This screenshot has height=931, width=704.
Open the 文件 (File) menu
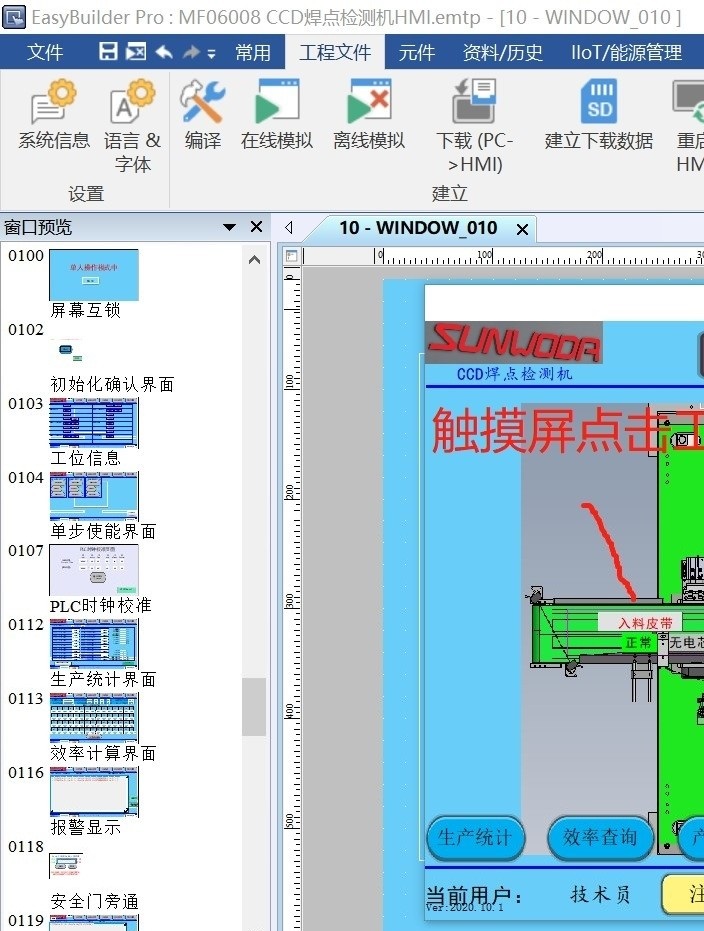(x=45, y=52)
